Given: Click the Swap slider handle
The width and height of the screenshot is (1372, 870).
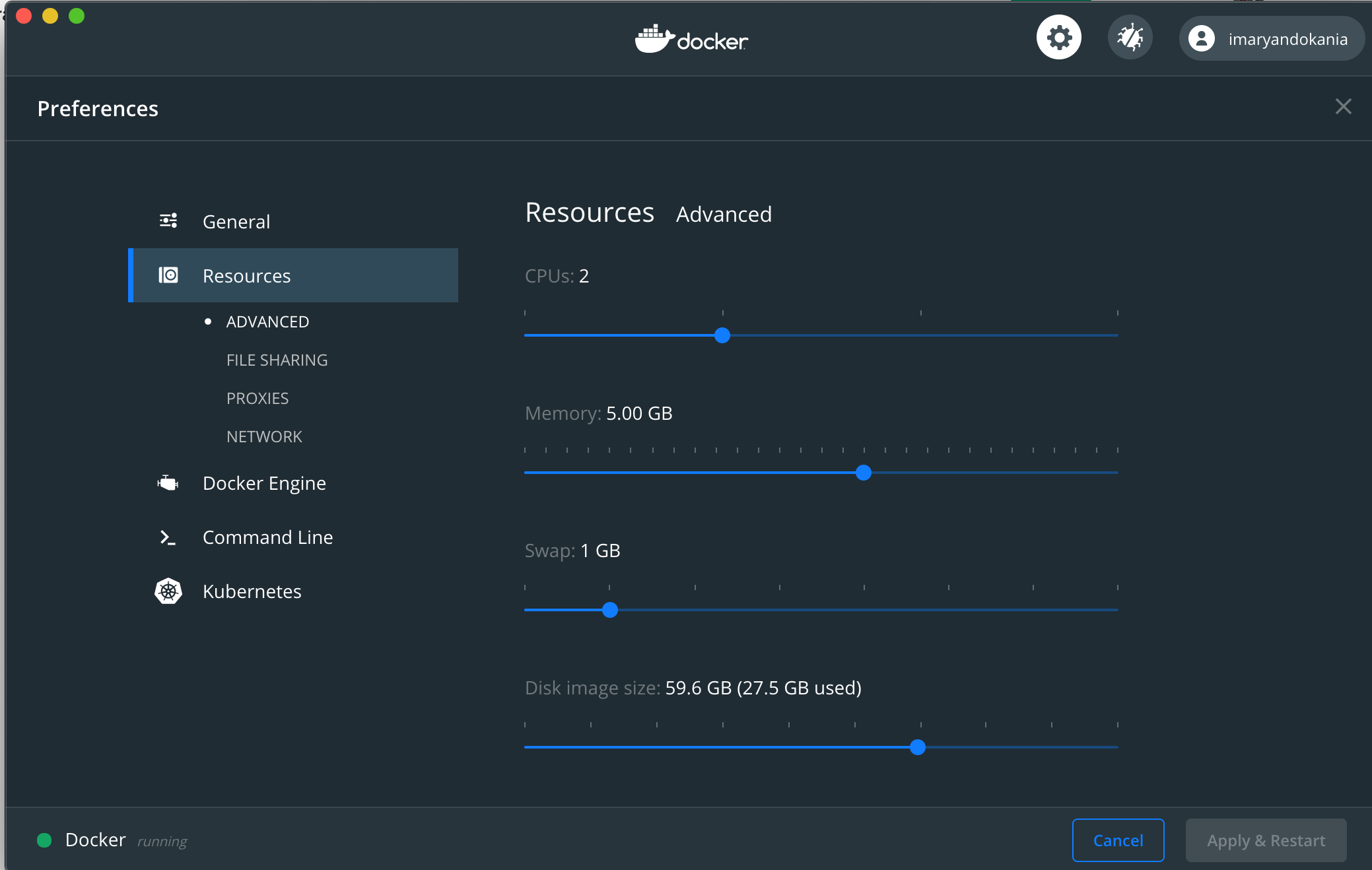Looking at the screenshot, I should (610, 610).
